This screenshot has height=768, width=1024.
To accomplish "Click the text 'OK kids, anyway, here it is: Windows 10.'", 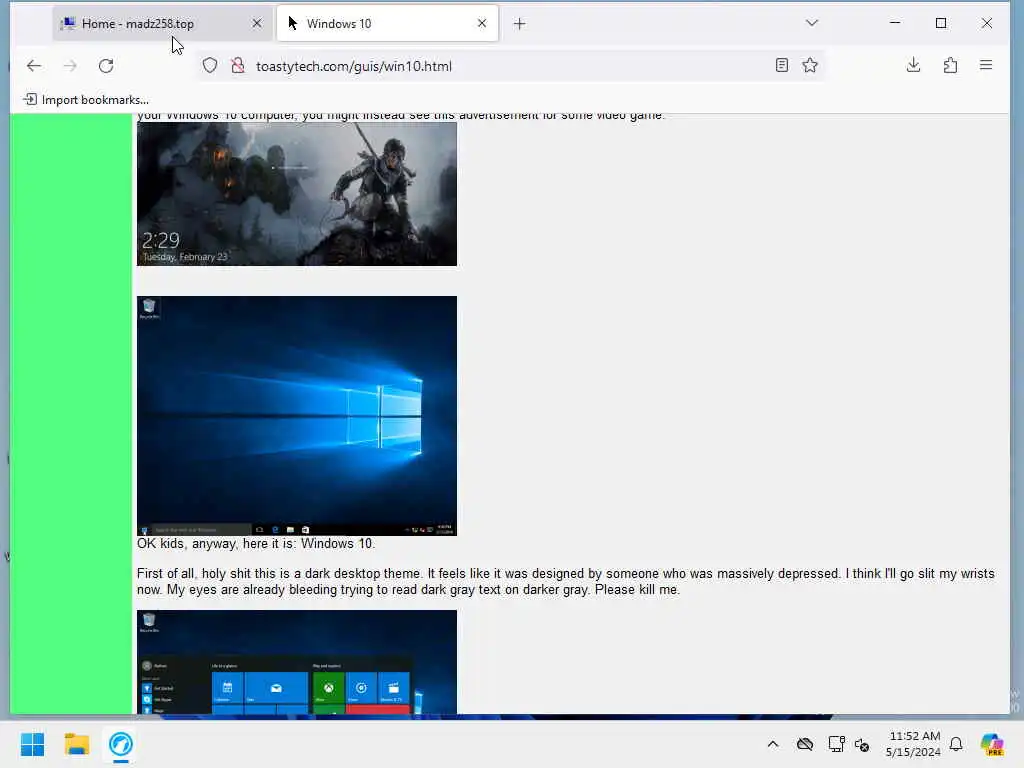I will point(256,543).
